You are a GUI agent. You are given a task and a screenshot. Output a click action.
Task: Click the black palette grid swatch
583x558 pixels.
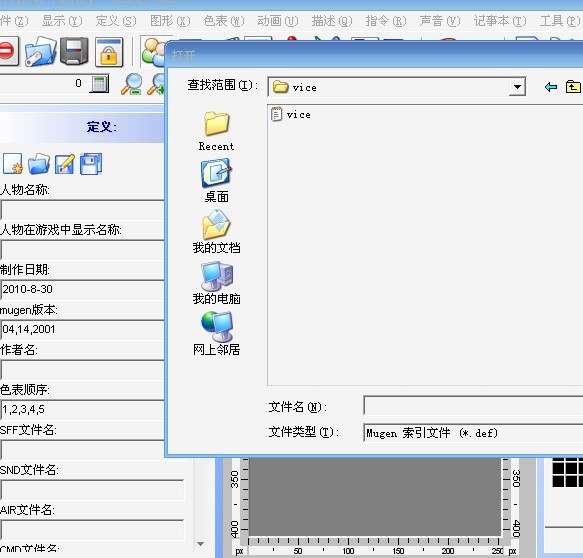567,473
